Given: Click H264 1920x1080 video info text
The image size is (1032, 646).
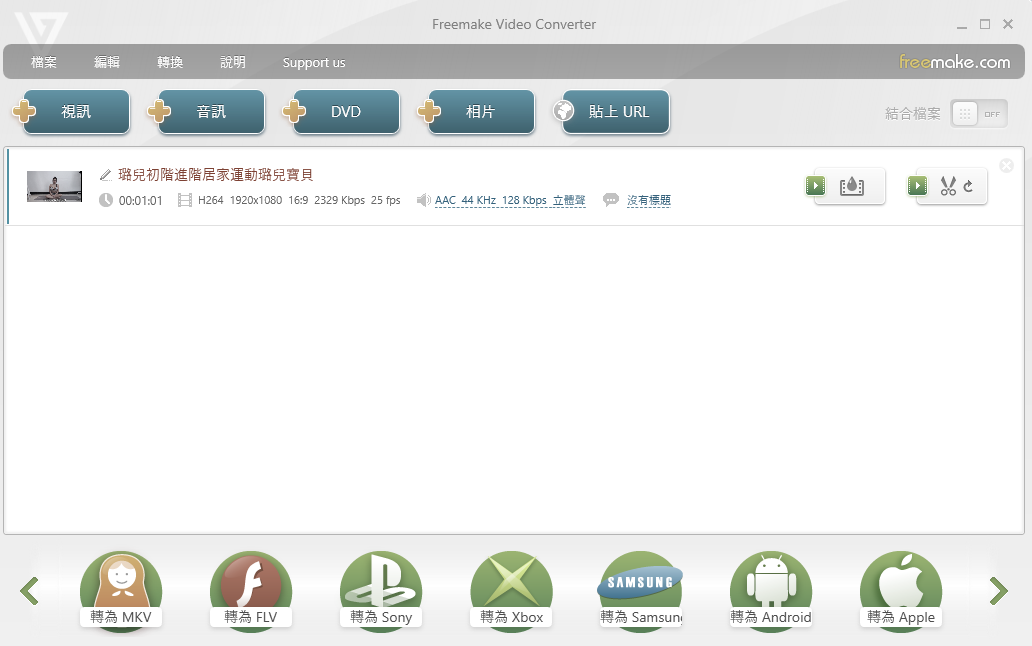Looking at the screenshot, I should pyautogui.click(x=299, y=200).
